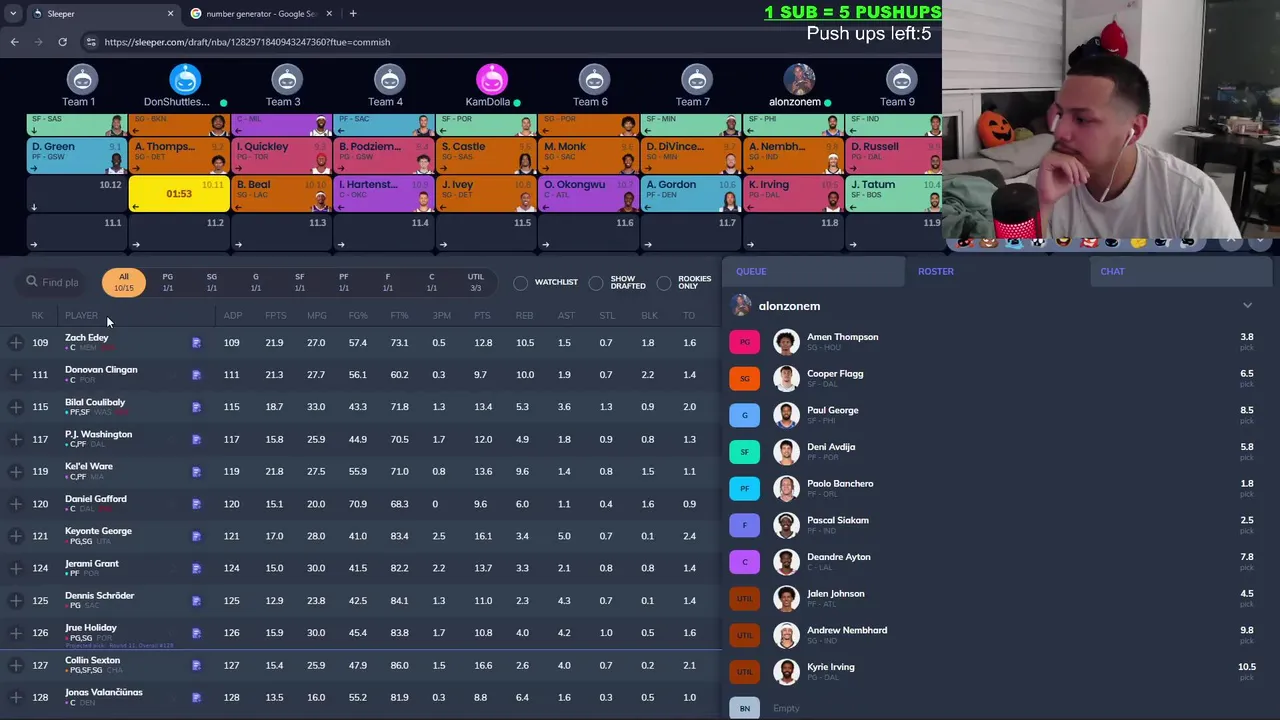The image size is (1280, 720).
Task: Add Donovan Clingan using plus icon
Action: pyautogui.click(x=16, y=375)
